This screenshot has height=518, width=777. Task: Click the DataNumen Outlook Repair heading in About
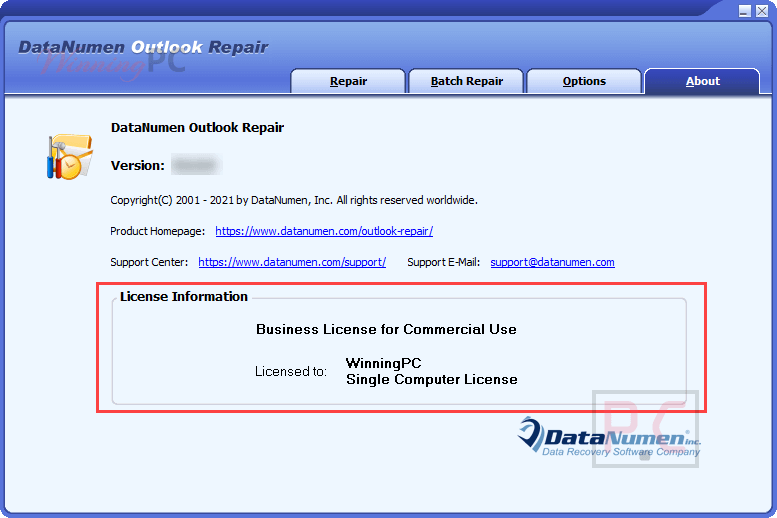(x=197, y=128)
